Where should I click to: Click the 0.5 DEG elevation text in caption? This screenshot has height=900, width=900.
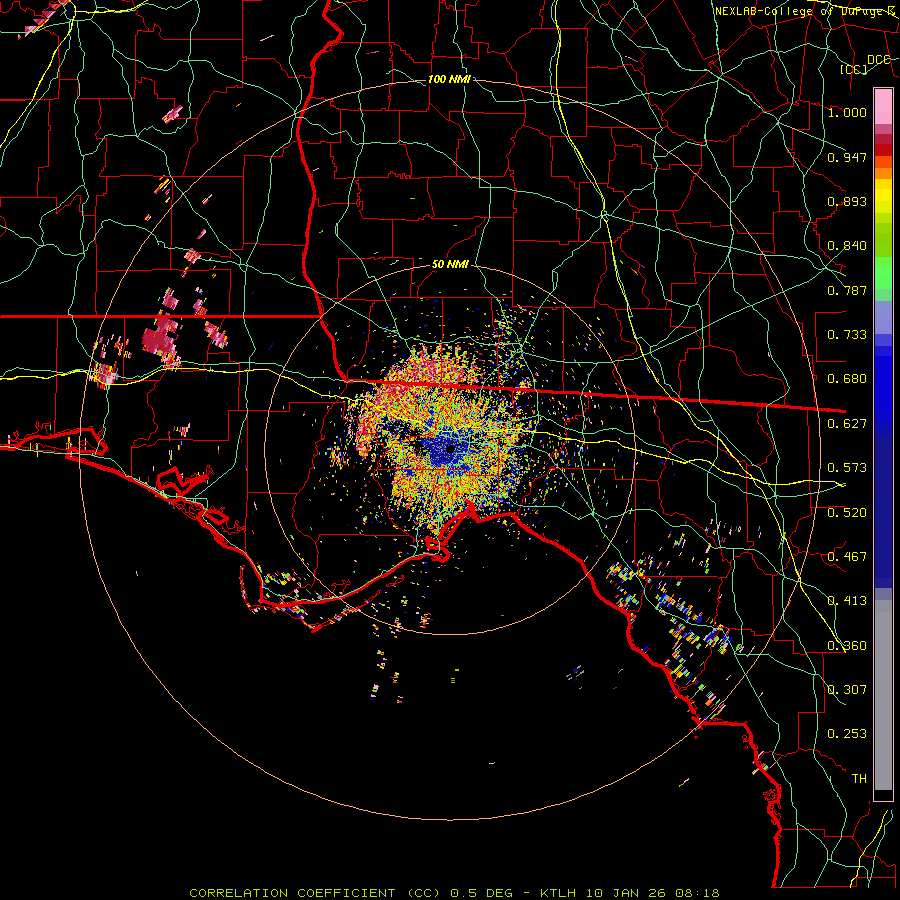pos(482,893)
